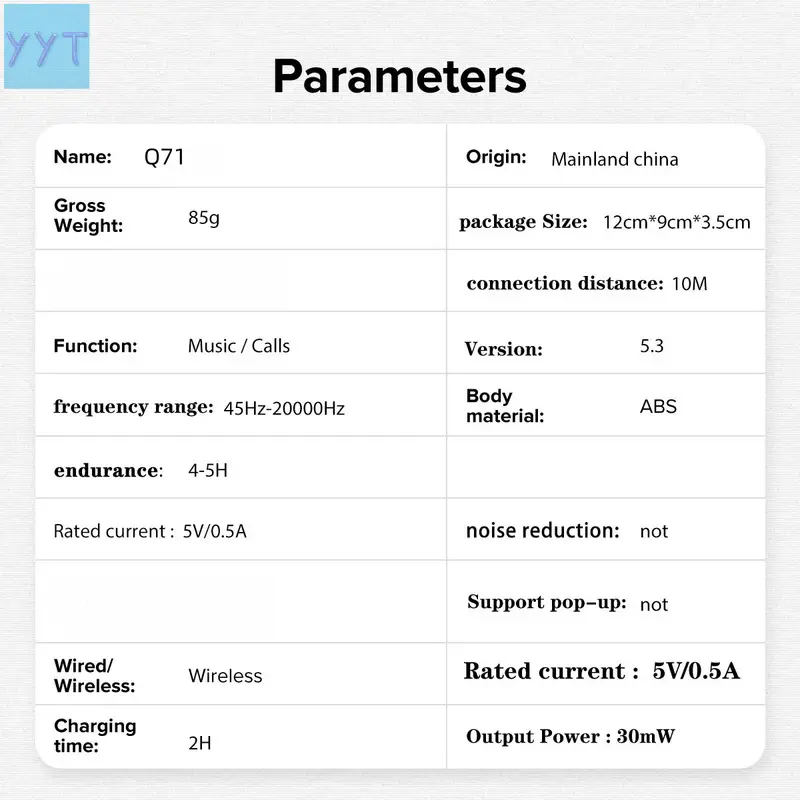This screenshot has width=800, height=800.
Task: Select the Charging time value 2H
Action: (199, 743)
